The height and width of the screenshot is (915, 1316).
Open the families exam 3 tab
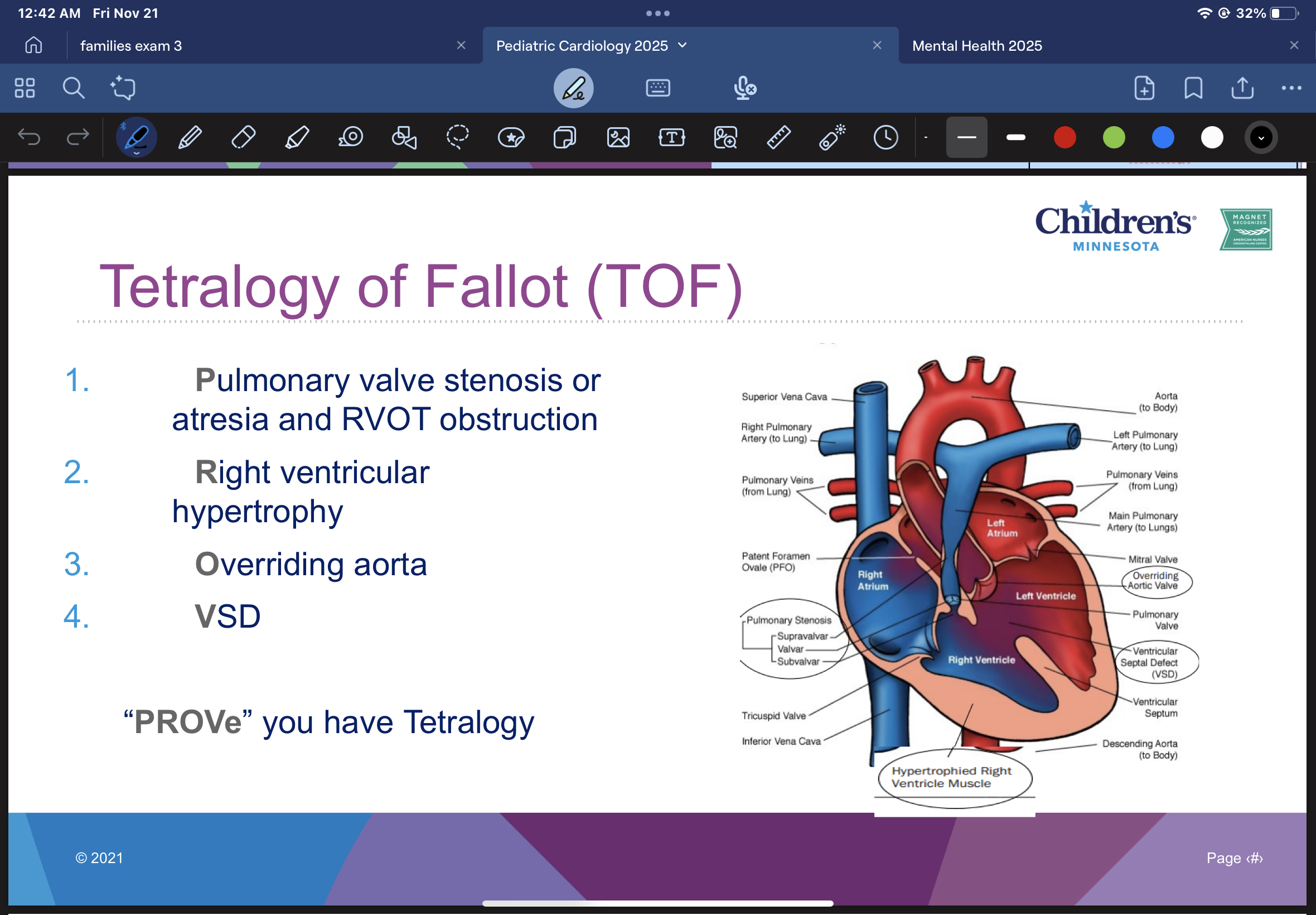coord(131,45)
